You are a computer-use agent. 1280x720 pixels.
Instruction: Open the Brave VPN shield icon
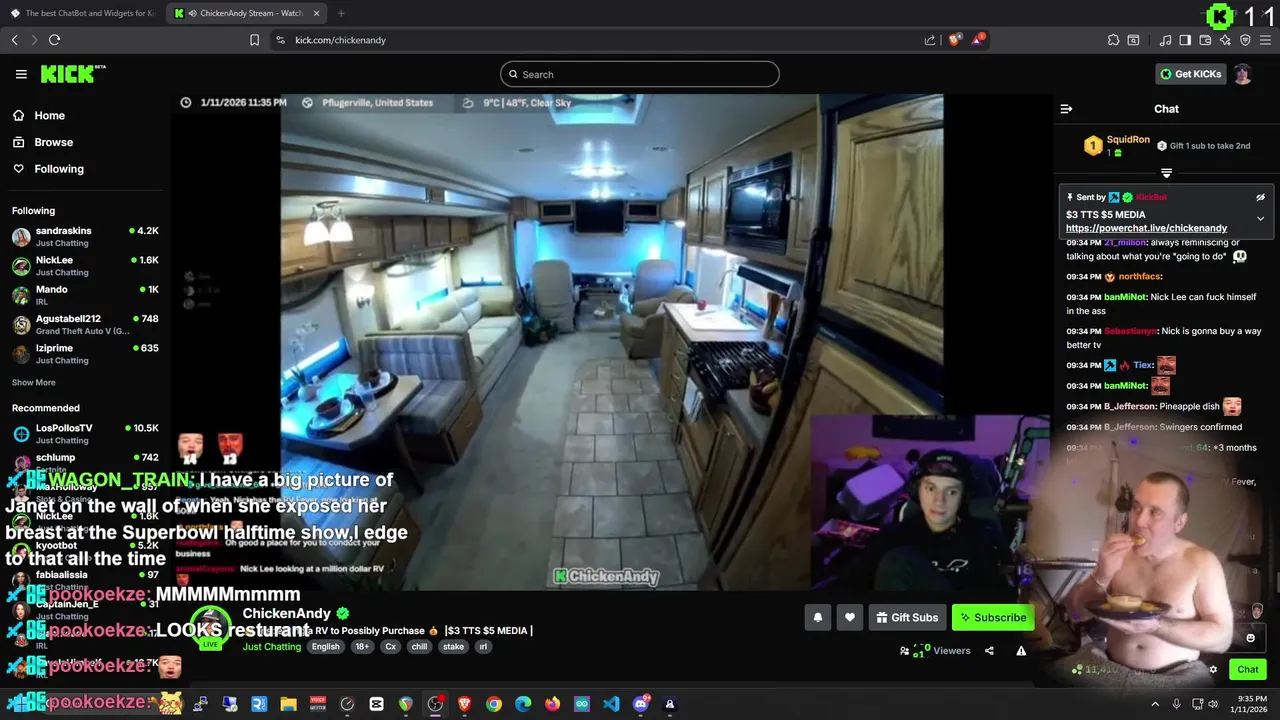(1245, 40)
